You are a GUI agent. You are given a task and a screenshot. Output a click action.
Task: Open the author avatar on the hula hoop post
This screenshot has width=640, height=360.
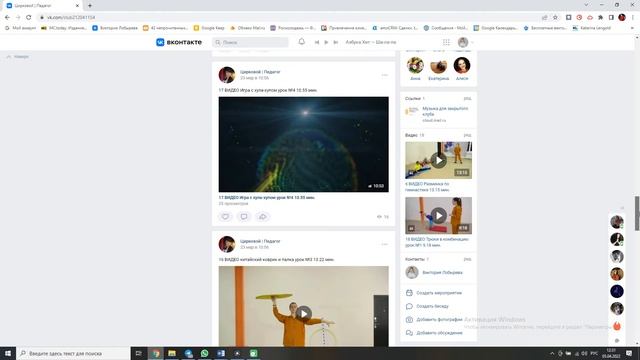pos(227,75)
